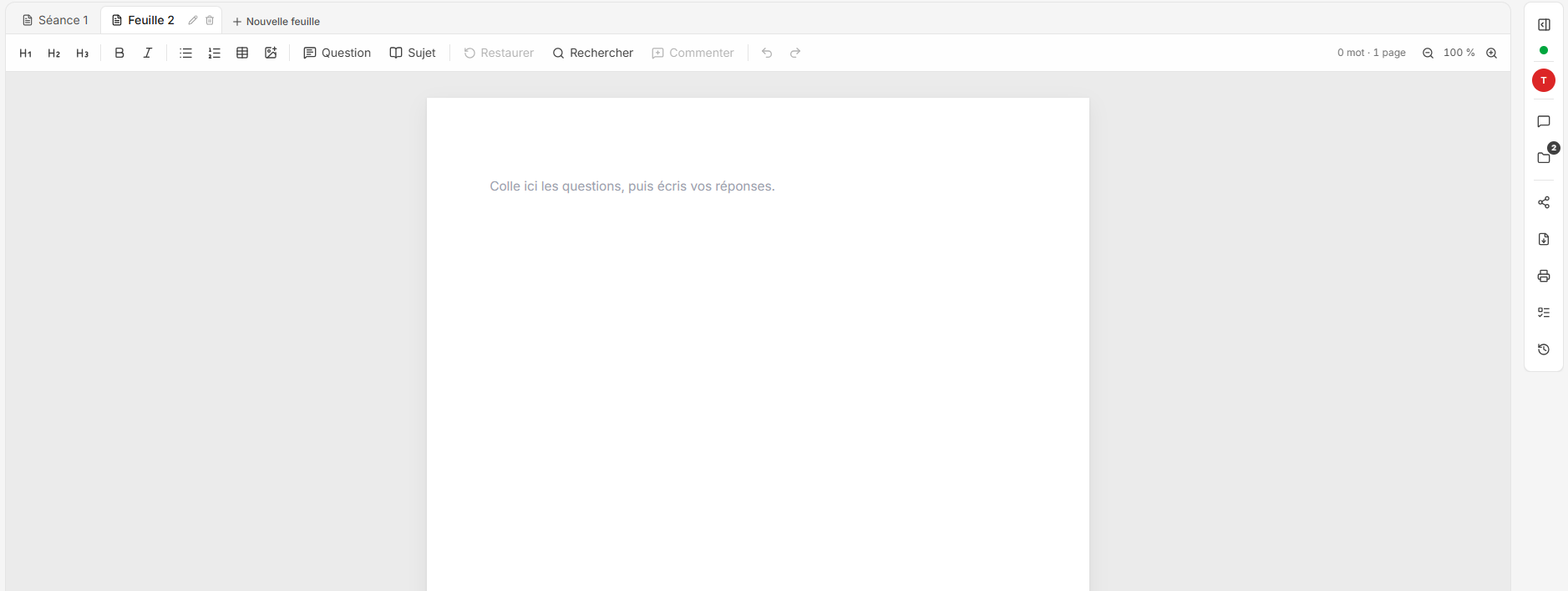This screenshot has width=1568, height=591.
Task: Open the folder with badge 2
Action: click(x=1544, y=157)
